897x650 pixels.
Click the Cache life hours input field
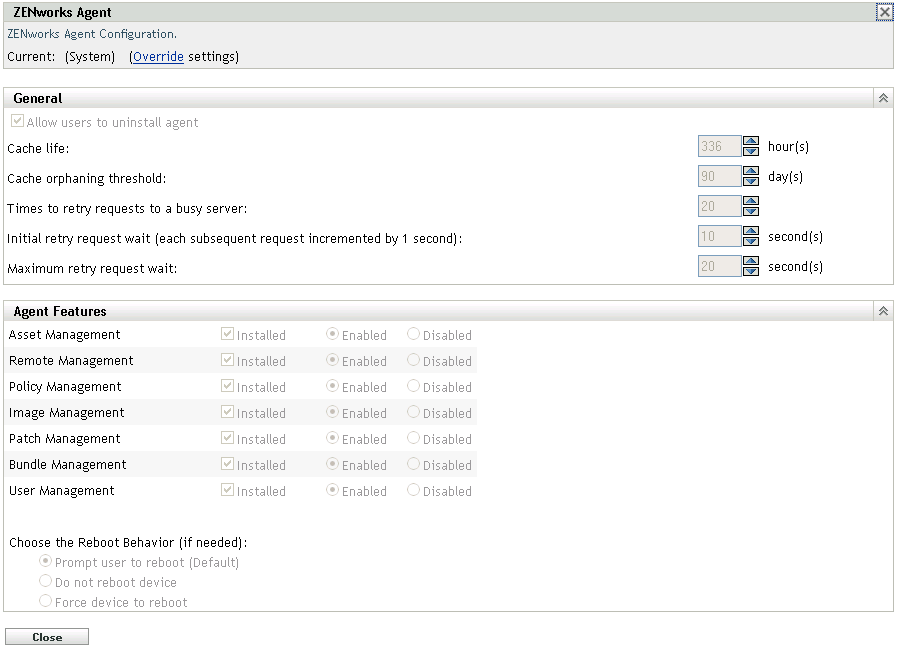719,147
